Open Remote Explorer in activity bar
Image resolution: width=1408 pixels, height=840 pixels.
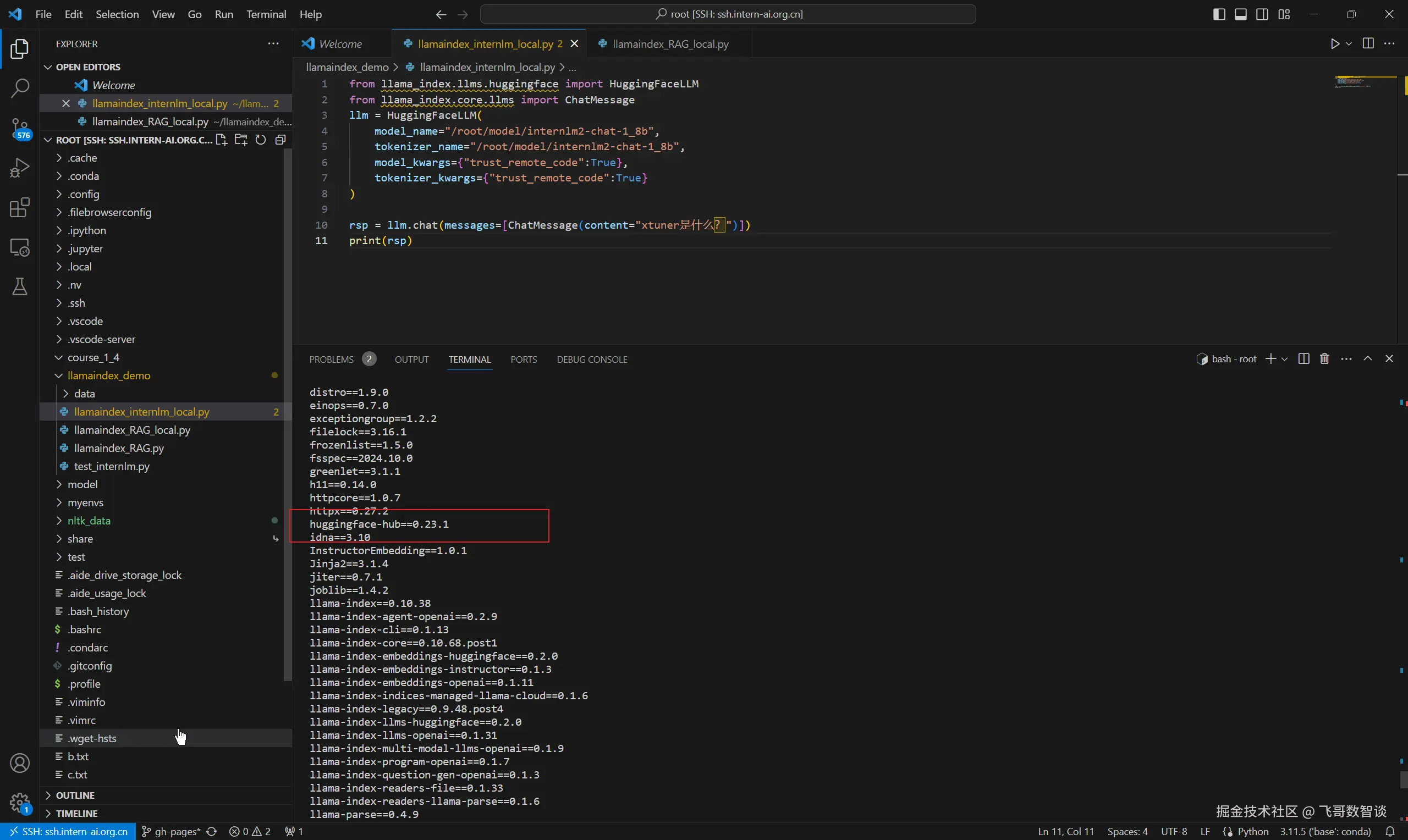[x=20, y=247]
